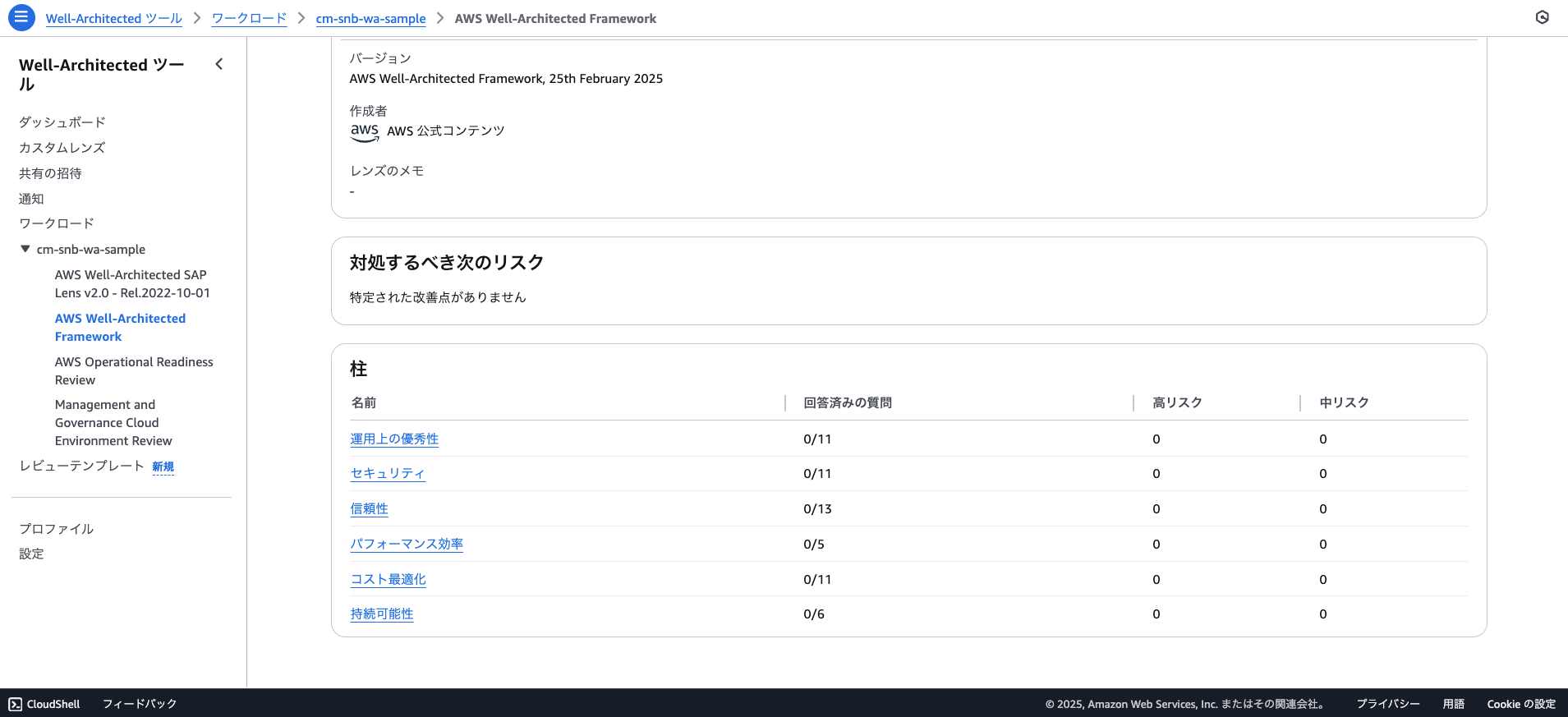Click 0/5 answered value for パフォーマンス効率
Screen dimensions: 1568x717
[814, 545]
